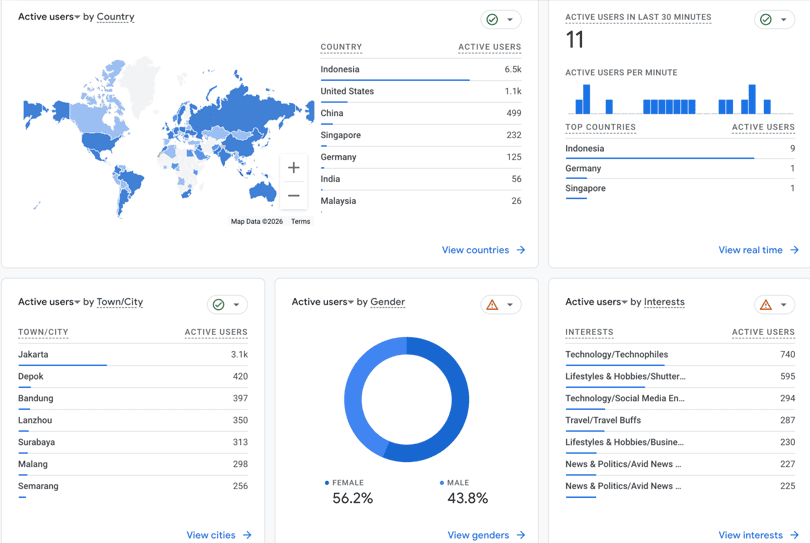Select China row in Country table
The width and height of the screenshot is (810, 543).
point(420,114)
